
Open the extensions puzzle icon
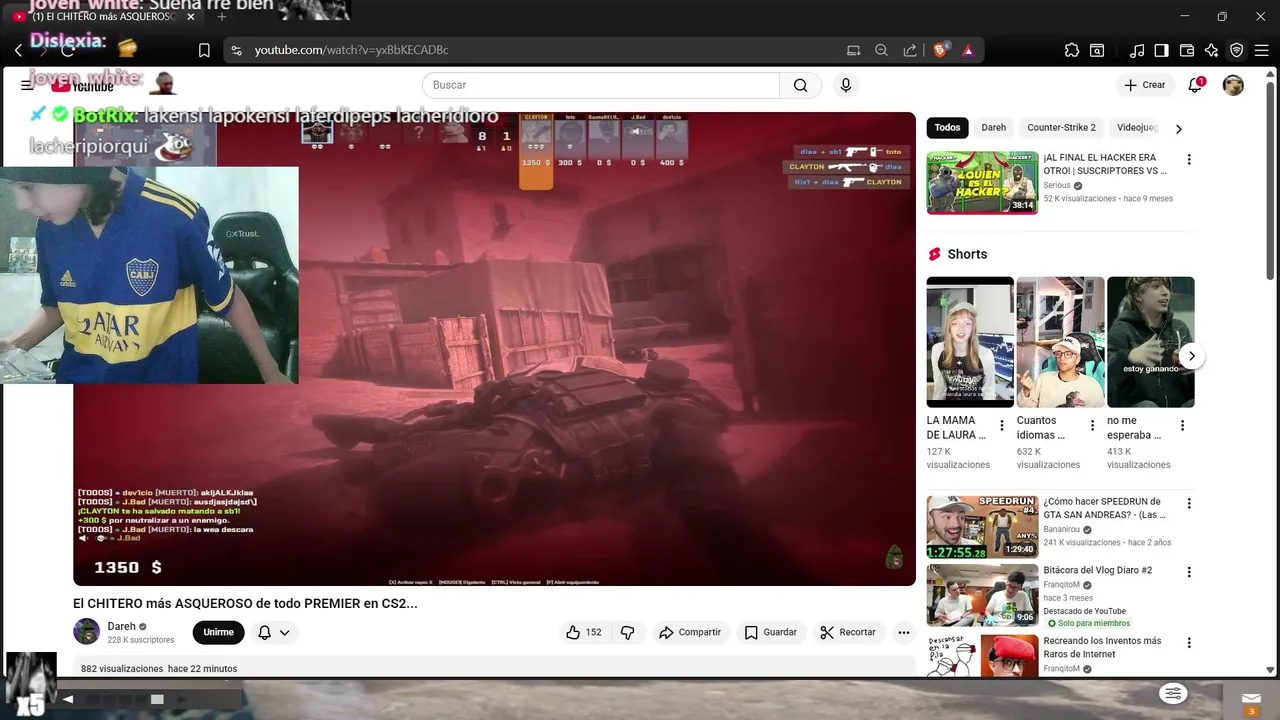[1072, 50]
